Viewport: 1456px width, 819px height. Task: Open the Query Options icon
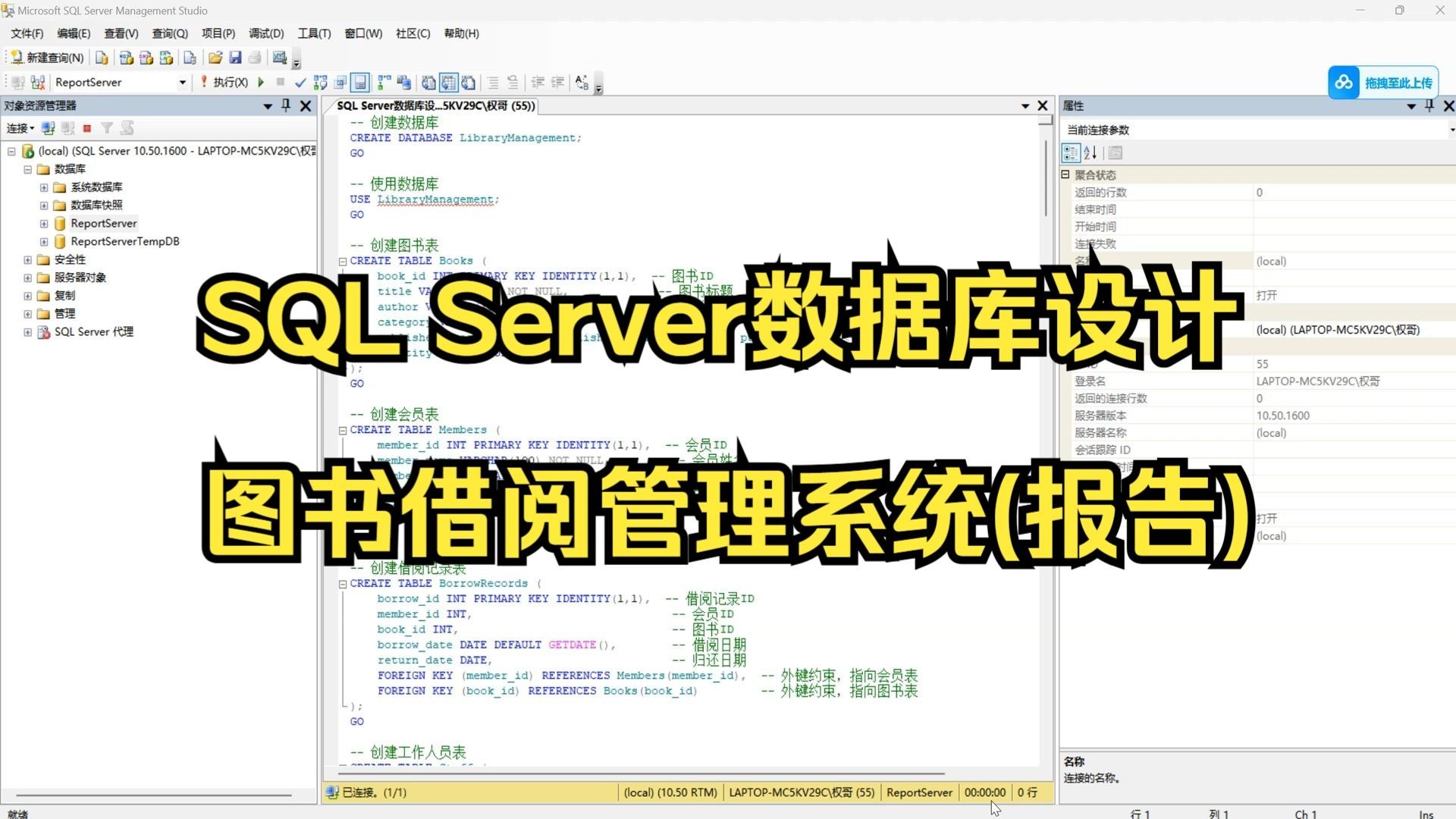340,82
